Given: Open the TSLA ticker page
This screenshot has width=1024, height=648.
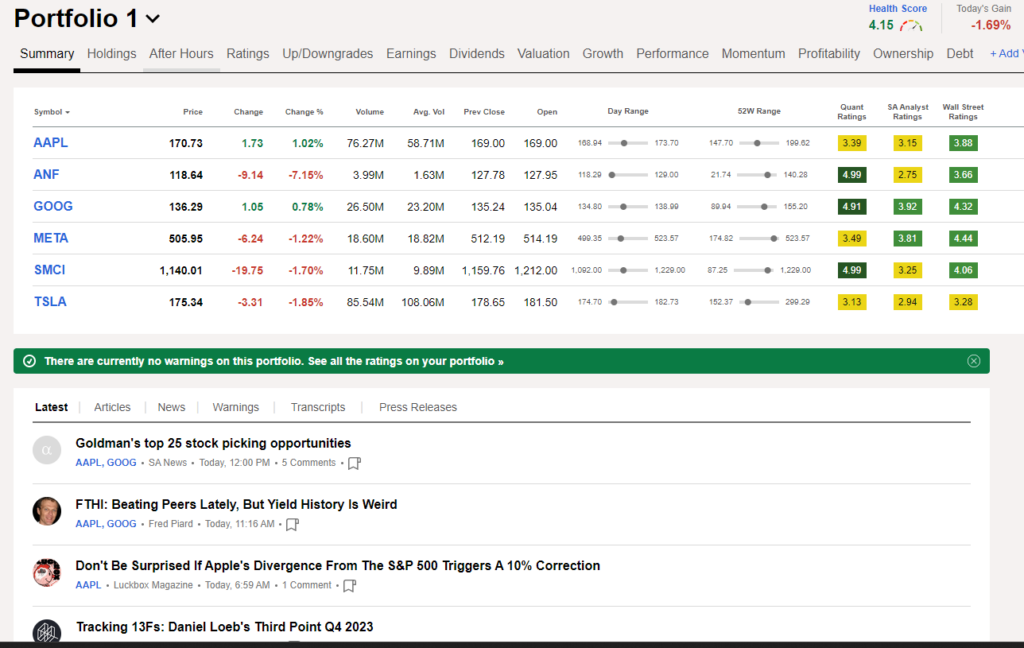Looking at the screenshot, I should coord(50,301).
